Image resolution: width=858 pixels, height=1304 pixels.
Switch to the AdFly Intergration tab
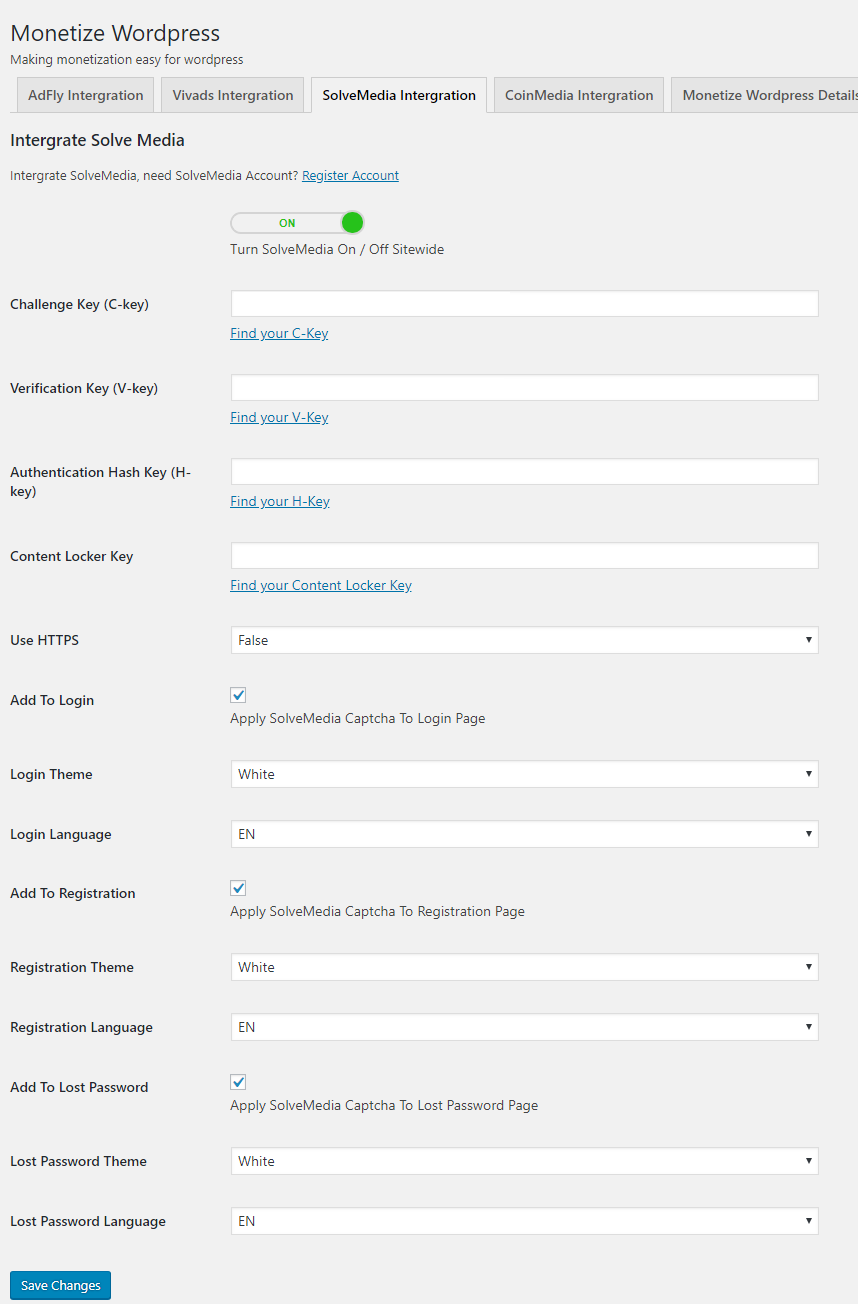85,96
